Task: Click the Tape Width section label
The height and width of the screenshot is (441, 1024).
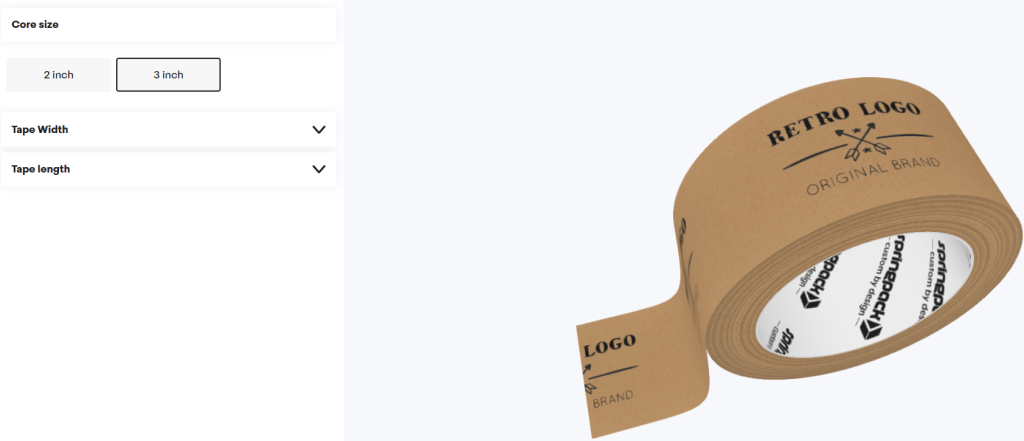Action: point(40,129)
